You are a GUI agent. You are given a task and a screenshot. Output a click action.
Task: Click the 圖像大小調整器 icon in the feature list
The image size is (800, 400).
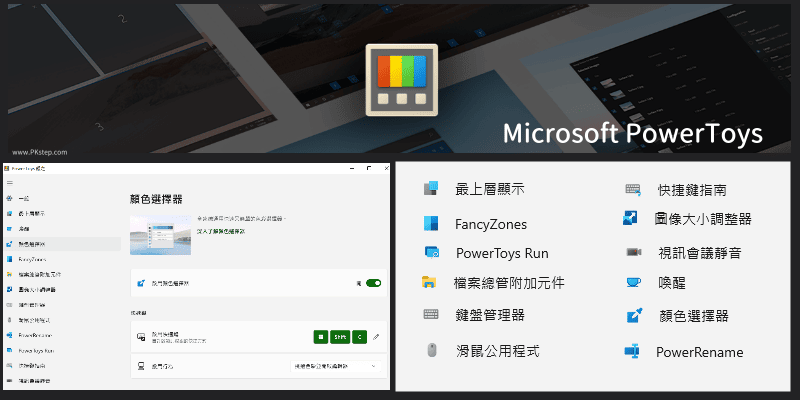tap(630, 218)
